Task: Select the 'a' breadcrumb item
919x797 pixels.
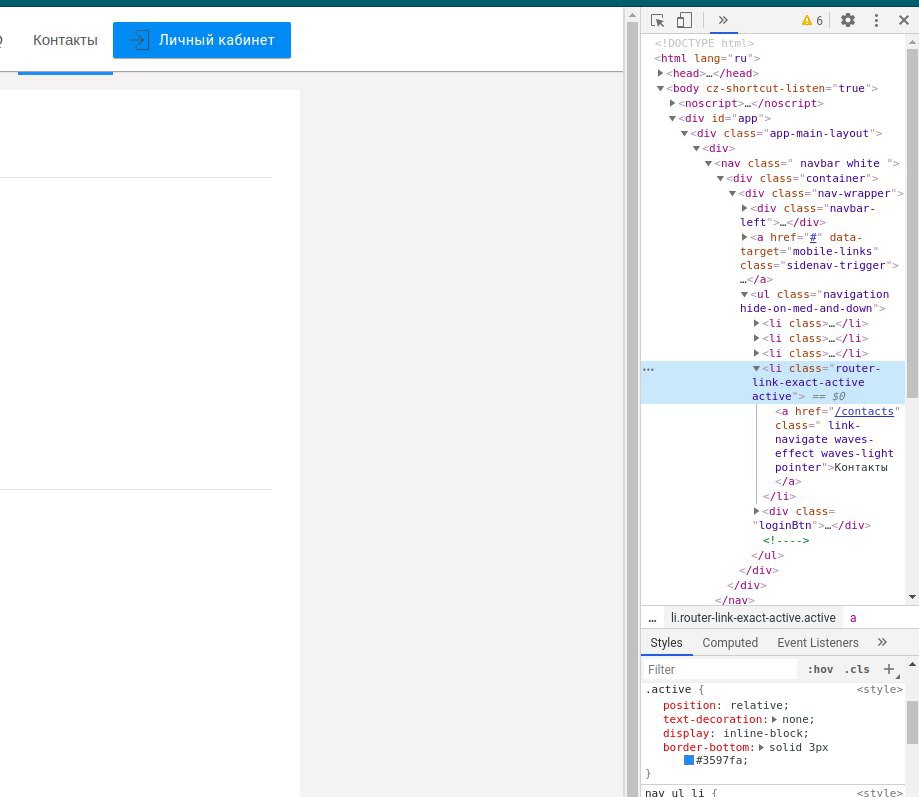Action: pos(853,618)
